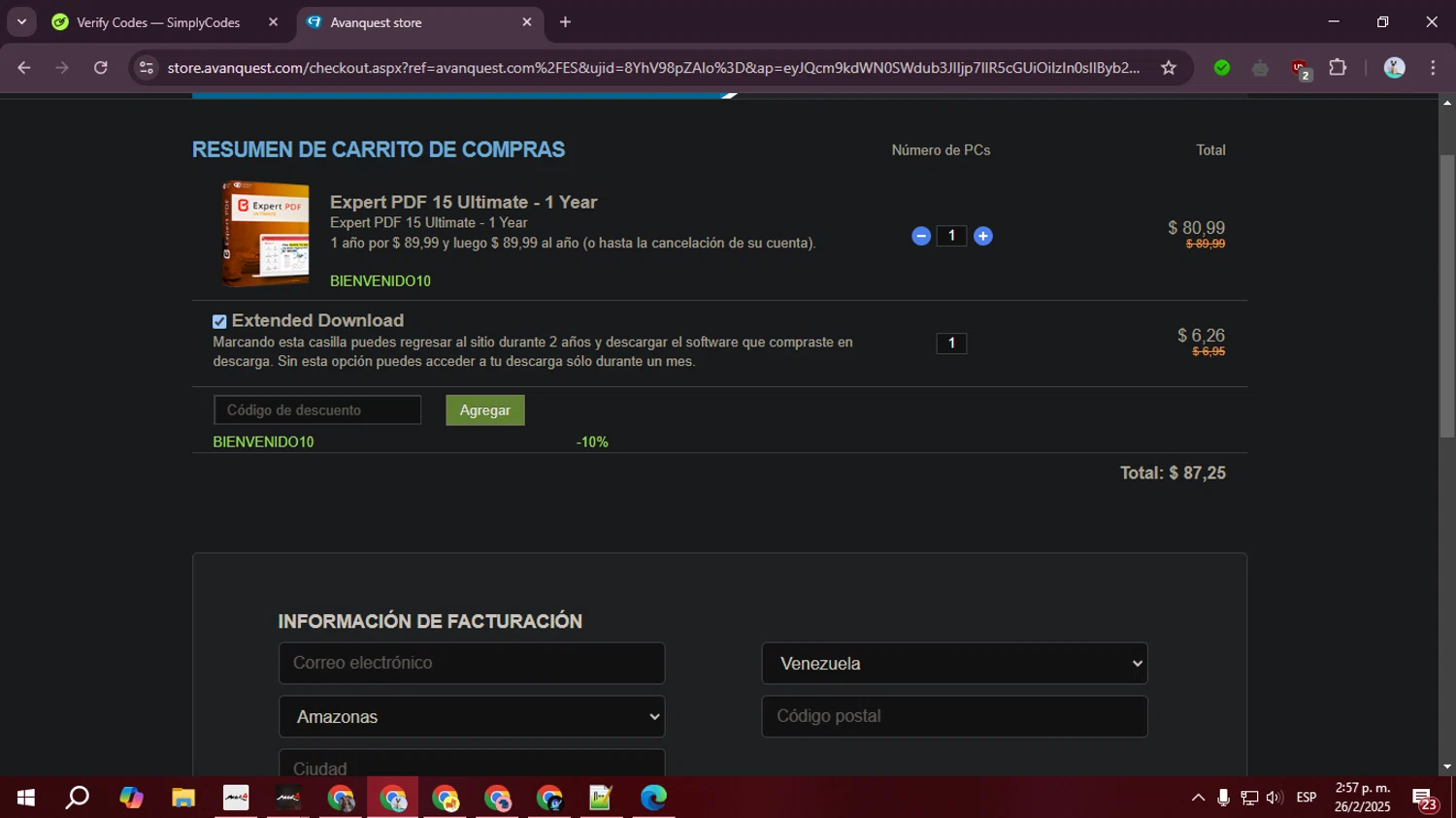The image size is (1456, 818).
Task: Close the Avanquest store tab
Action: pos(527,22)
